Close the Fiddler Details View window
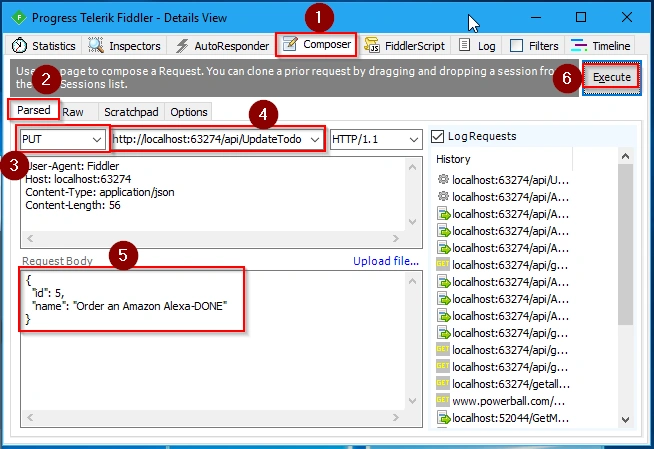 [626, 18]
